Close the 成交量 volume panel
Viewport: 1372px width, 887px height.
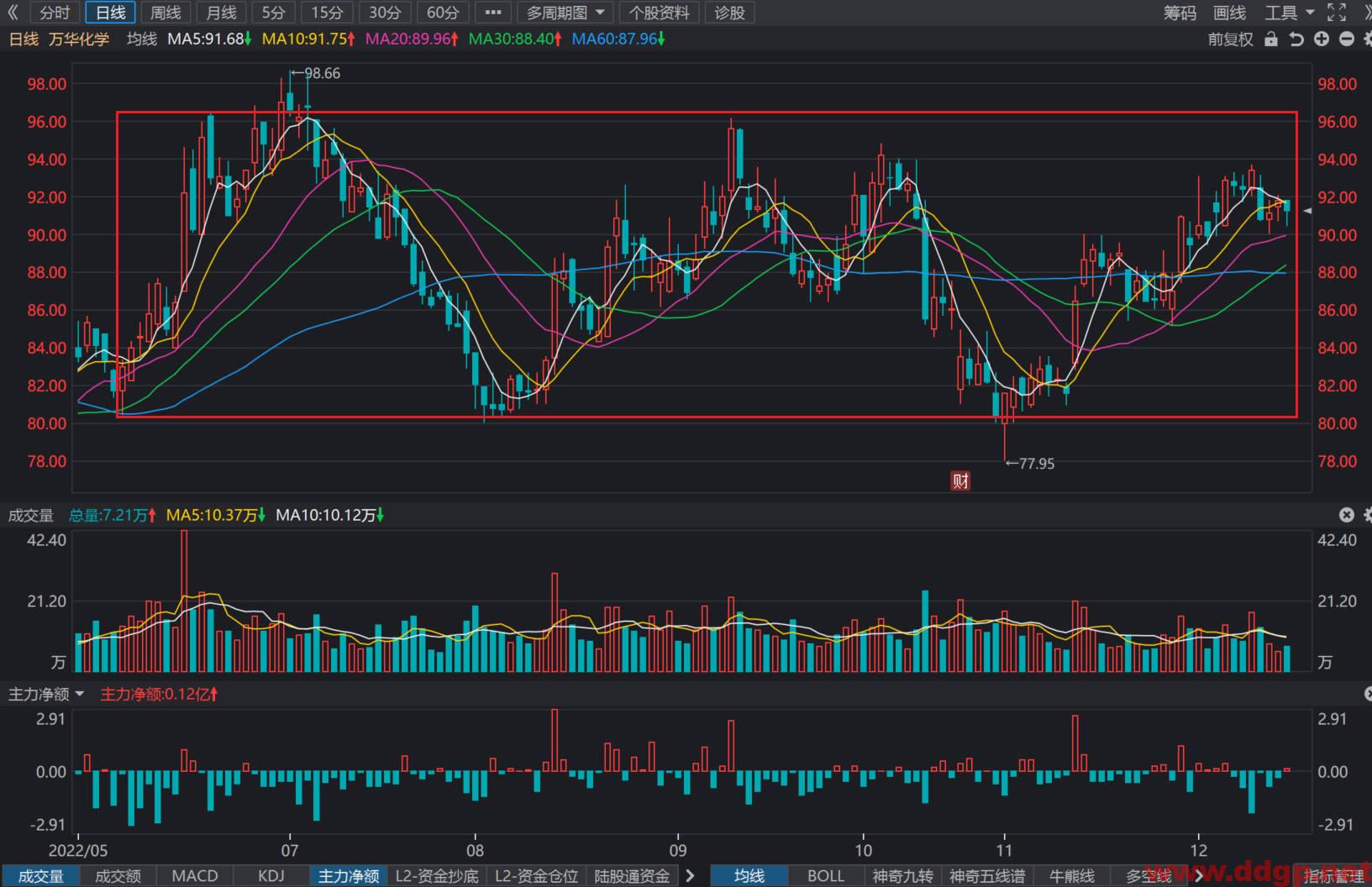tap(1347, 515)
